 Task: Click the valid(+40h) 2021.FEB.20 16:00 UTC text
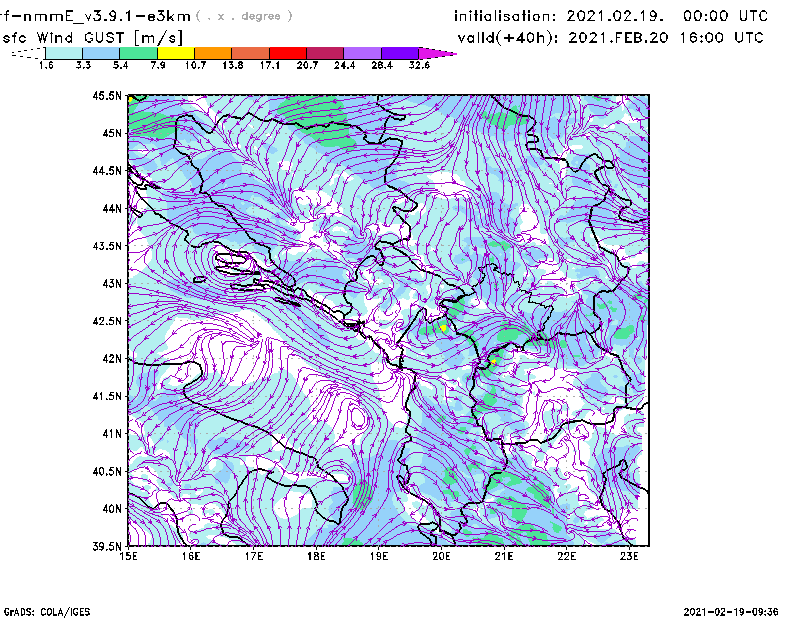[610, 38]
